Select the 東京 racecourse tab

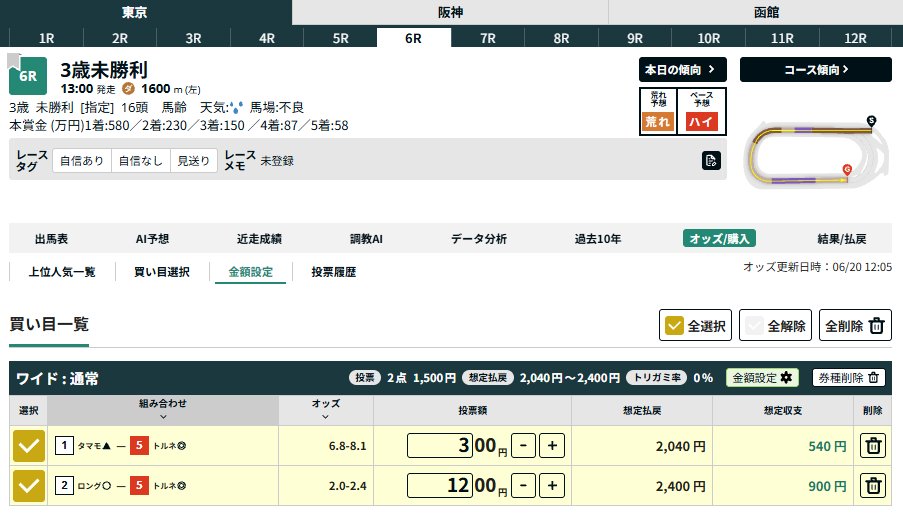[134, 12]
